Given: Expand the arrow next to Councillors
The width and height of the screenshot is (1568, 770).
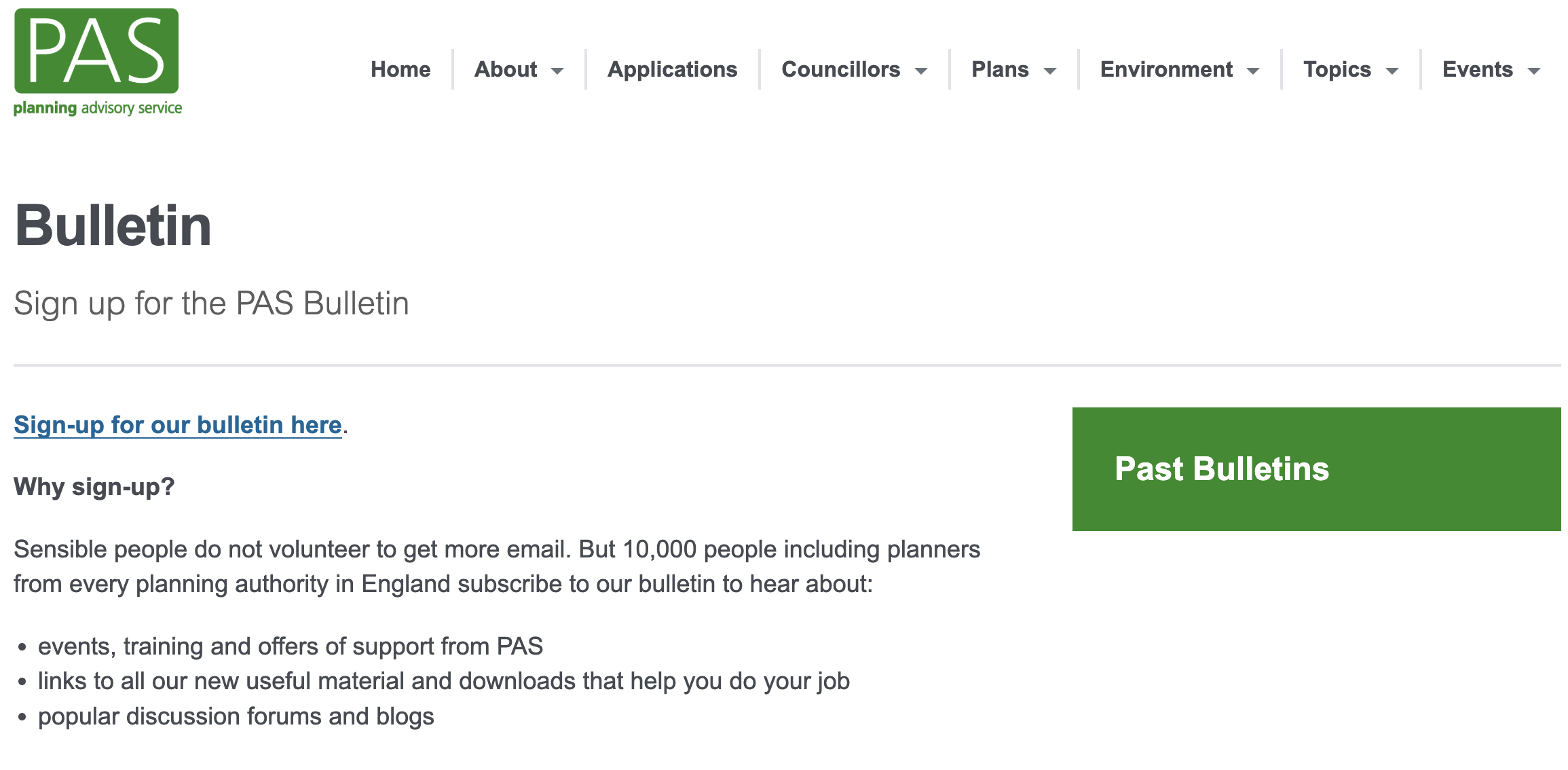Looking at the screenshot, I should (x=921, y=71).
